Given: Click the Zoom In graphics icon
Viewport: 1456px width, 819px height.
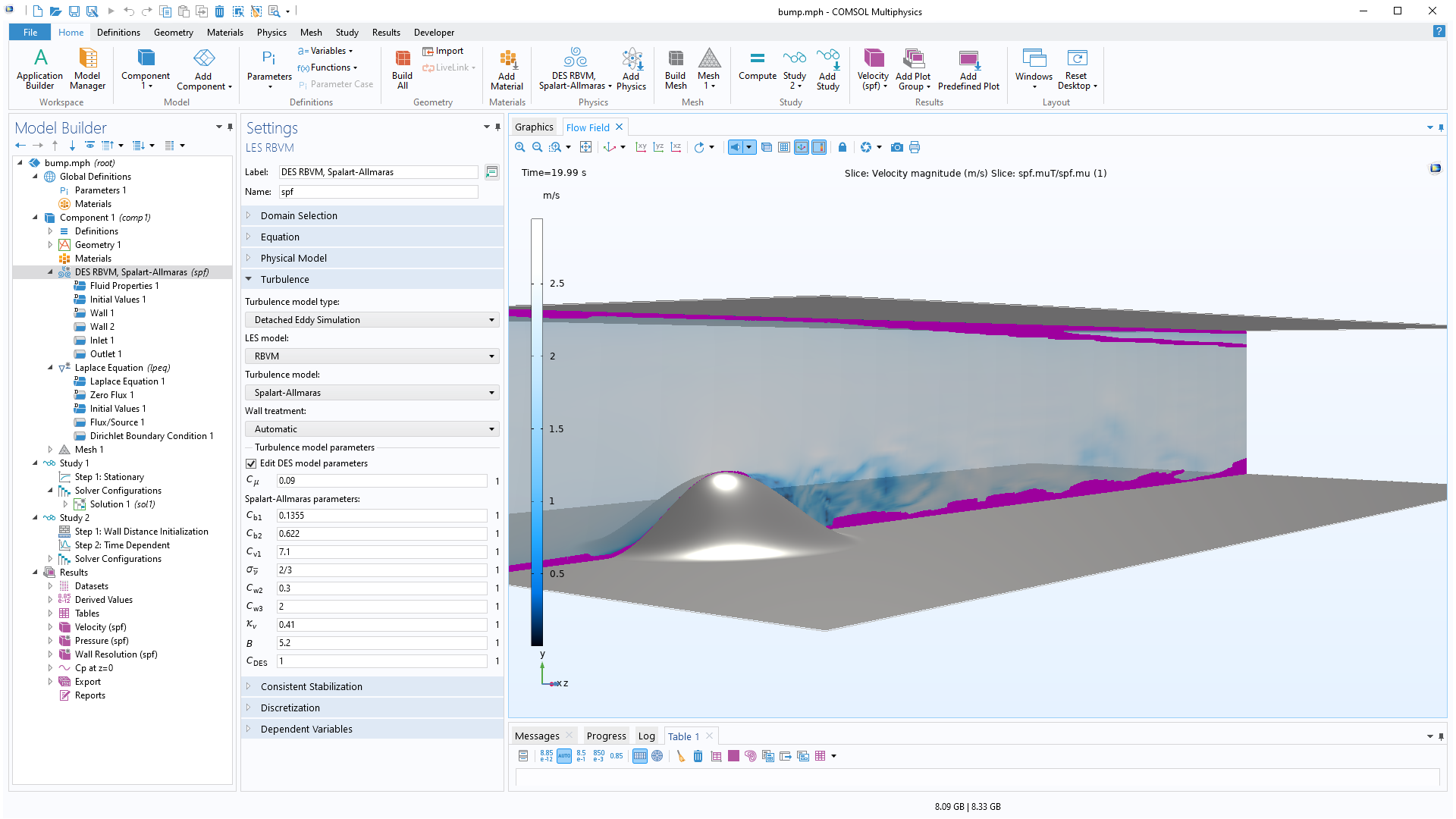Looking at the screenshot, I should pos(520,147).
